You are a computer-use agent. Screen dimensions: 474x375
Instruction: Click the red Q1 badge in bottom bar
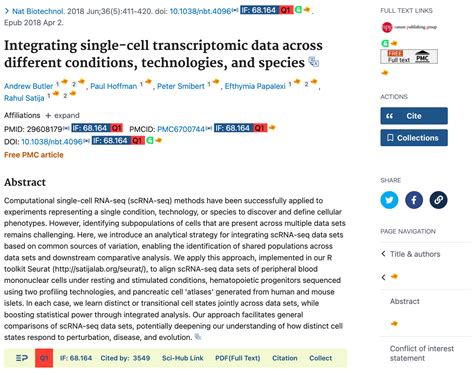click(x=44, y=358)
